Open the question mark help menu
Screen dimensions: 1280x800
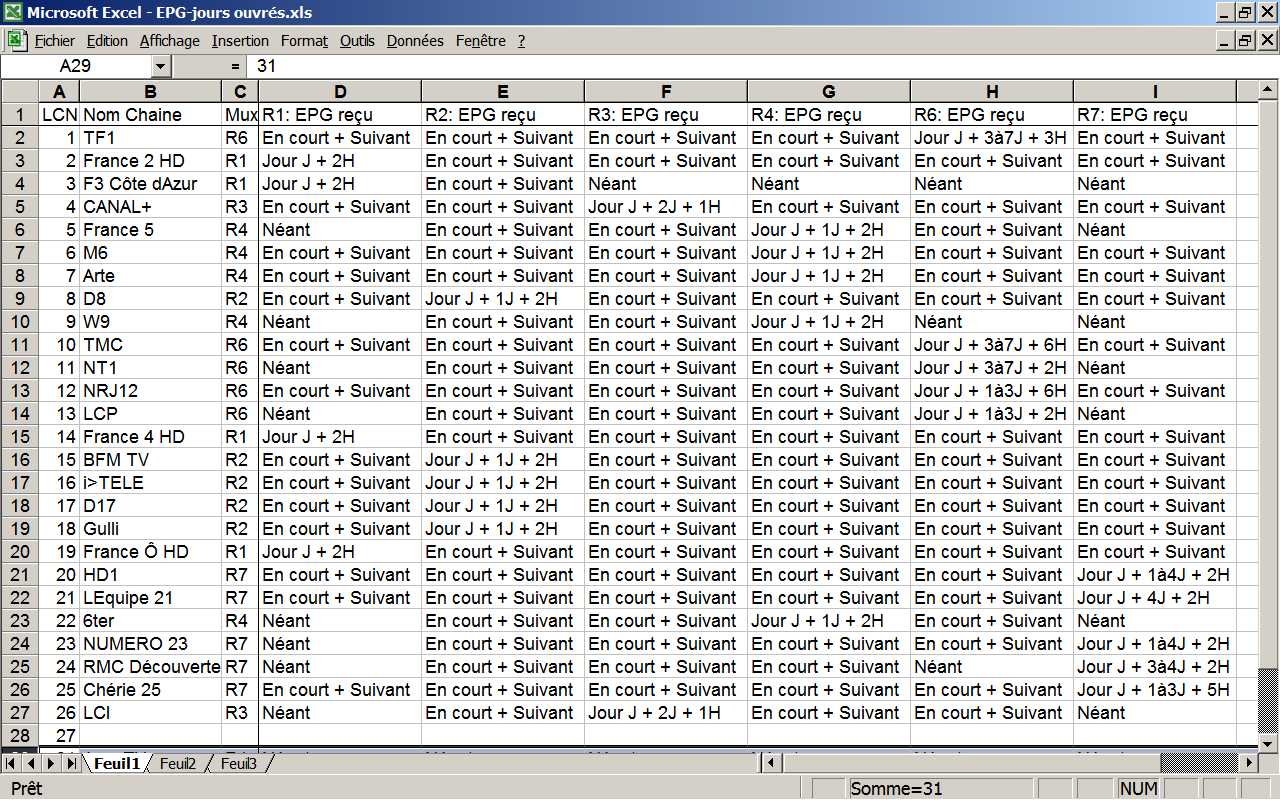click(521, 41)
